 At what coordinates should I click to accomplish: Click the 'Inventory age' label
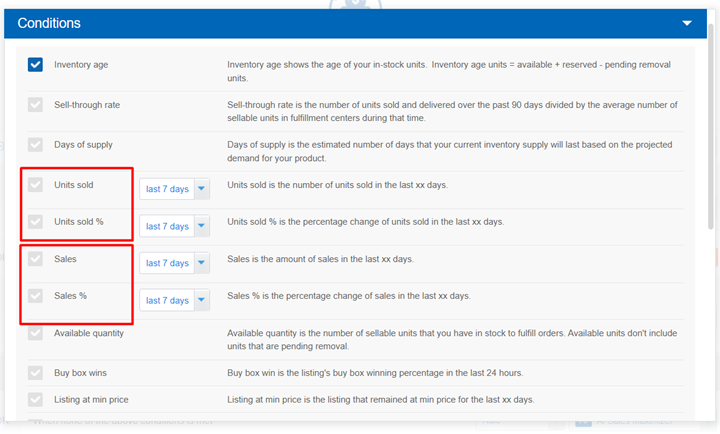tap(81, 65)
